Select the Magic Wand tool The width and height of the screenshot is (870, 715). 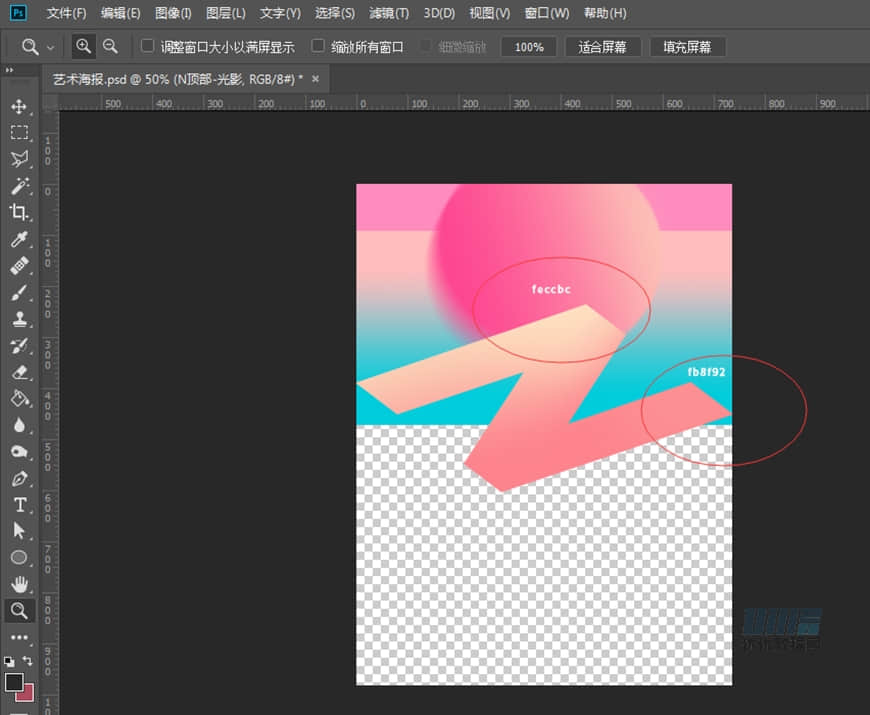tap(19, 186)
